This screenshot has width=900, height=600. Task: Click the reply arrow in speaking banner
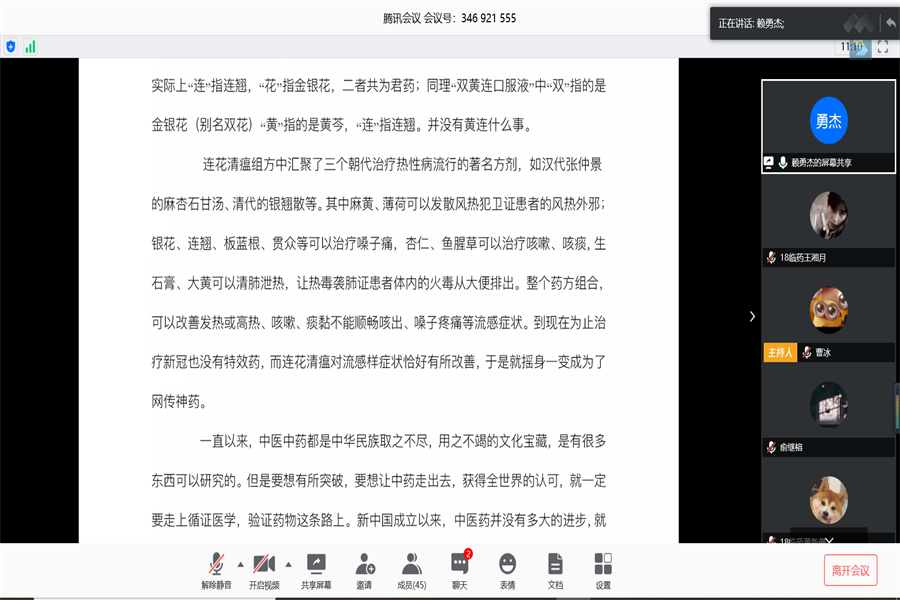tap(890, 23)
